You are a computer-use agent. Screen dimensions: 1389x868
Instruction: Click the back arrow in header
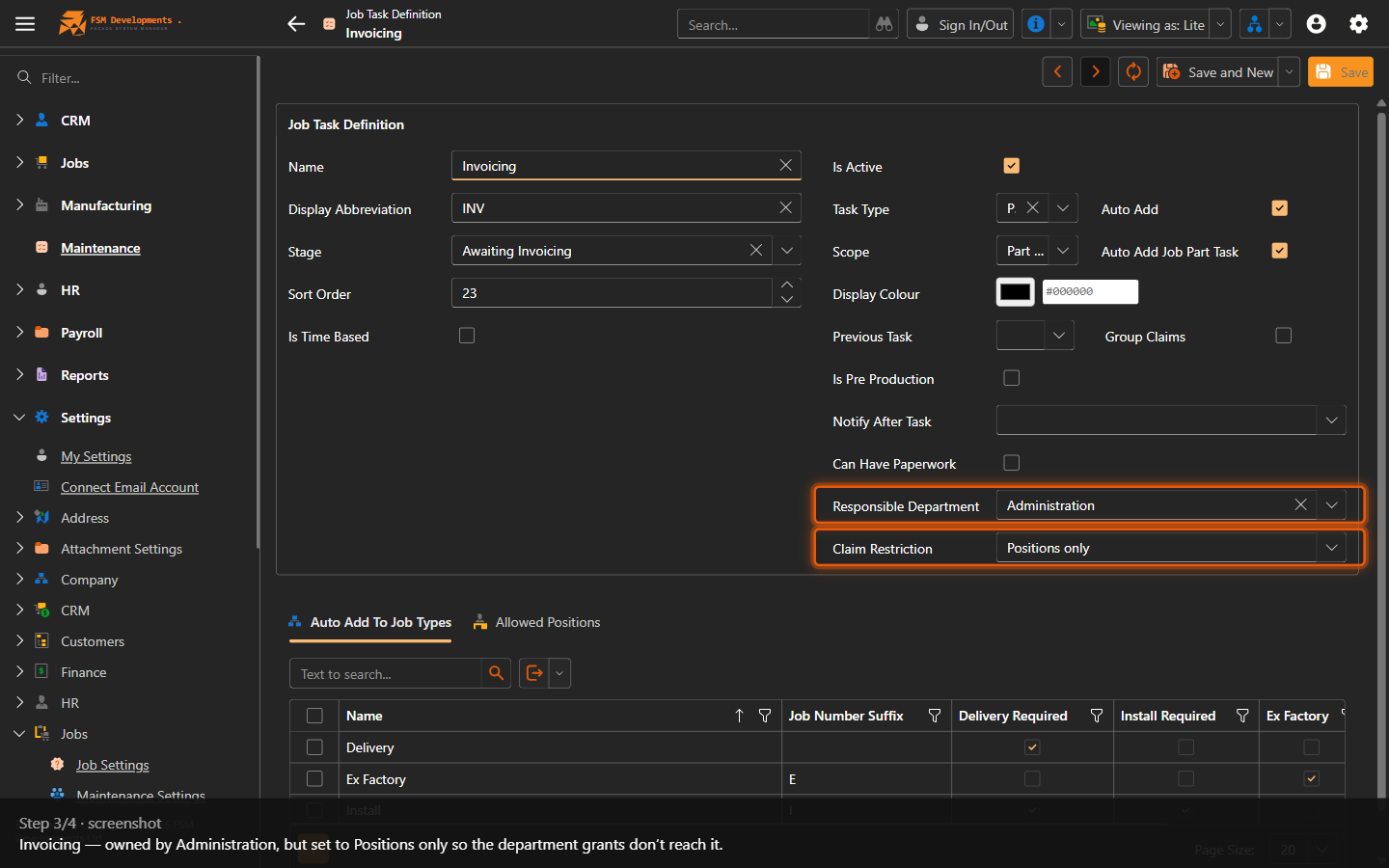pos(296,24)
